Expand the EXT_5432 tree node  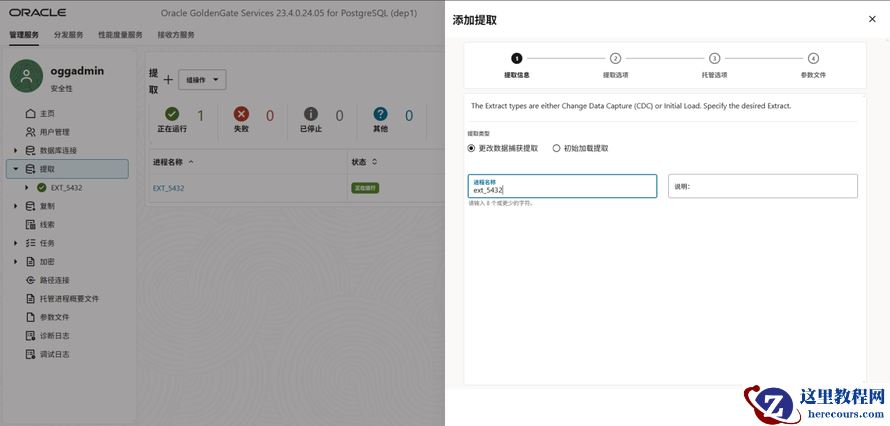[x=27, y=188]
